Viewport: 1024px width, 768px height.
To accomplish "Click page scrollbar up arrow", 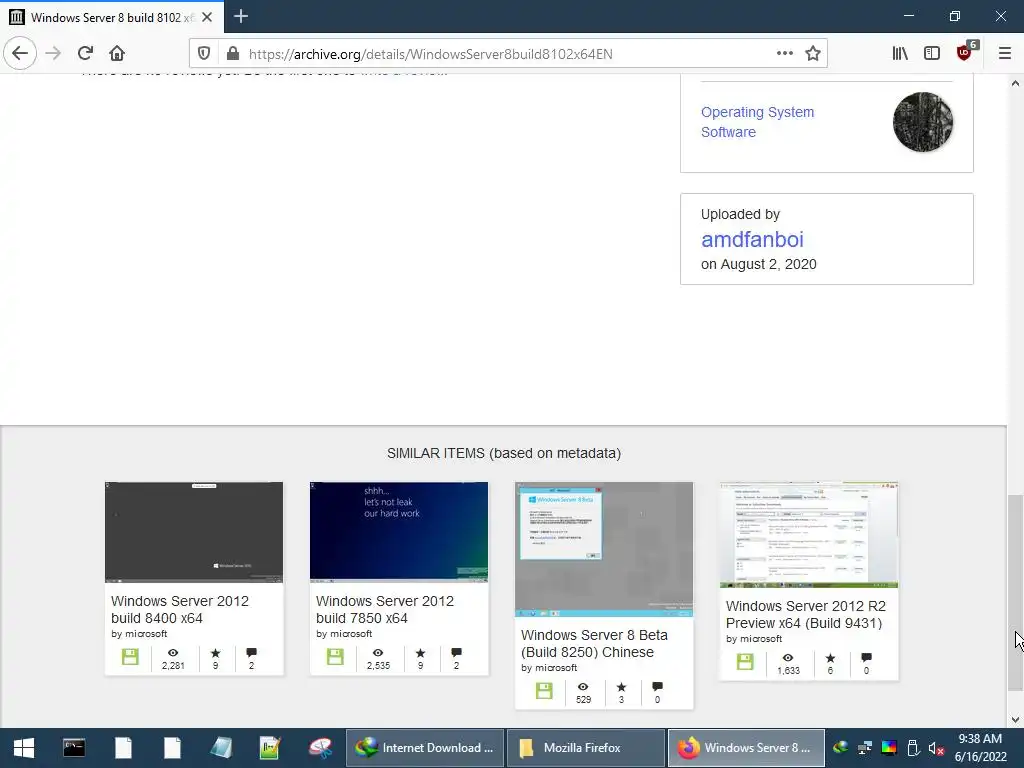I will click(x=1016, y=83).
